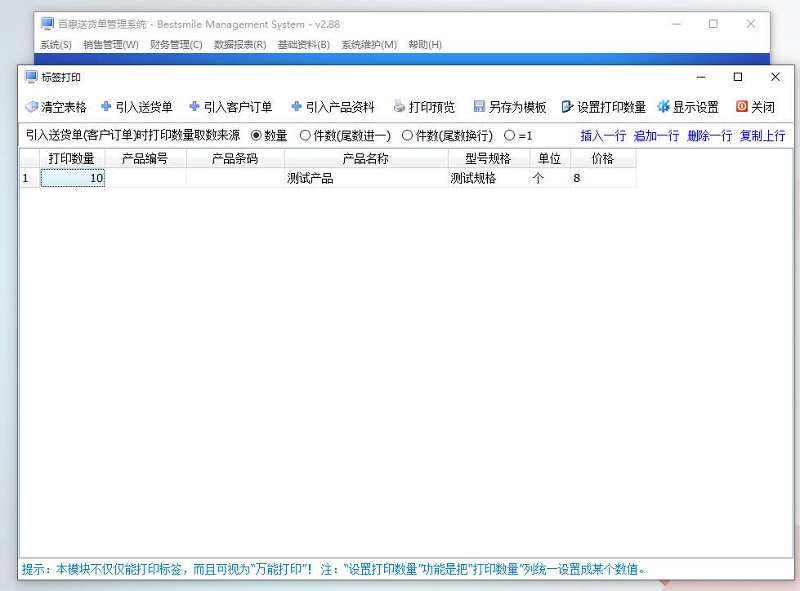Click the 引入客户订单 import customer order icon
Screen dimensions: 800x591
point(194,107)
